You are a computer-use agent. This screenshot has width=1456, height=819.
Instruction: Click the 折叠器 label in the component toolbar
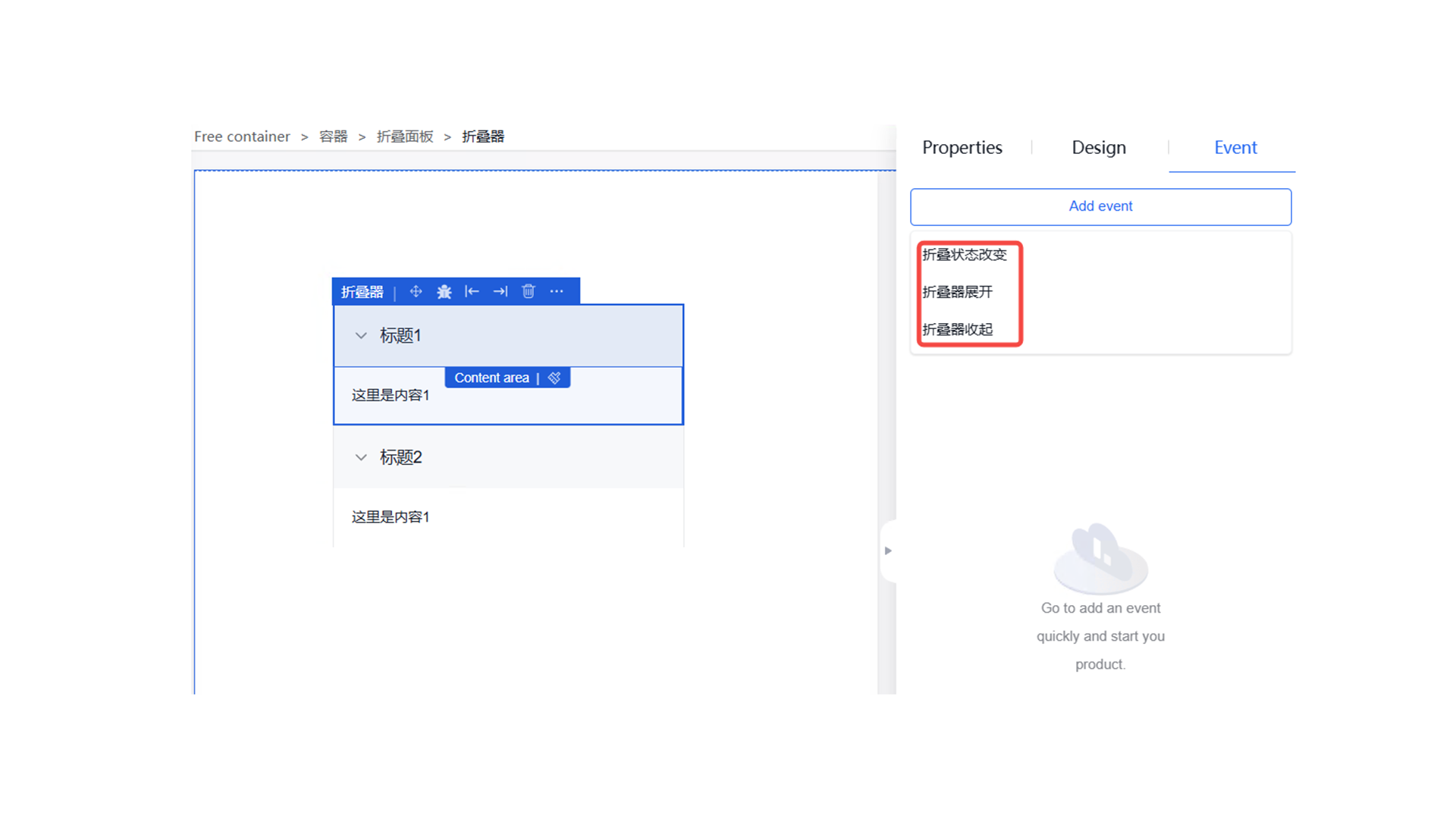[x=362, y=292]
